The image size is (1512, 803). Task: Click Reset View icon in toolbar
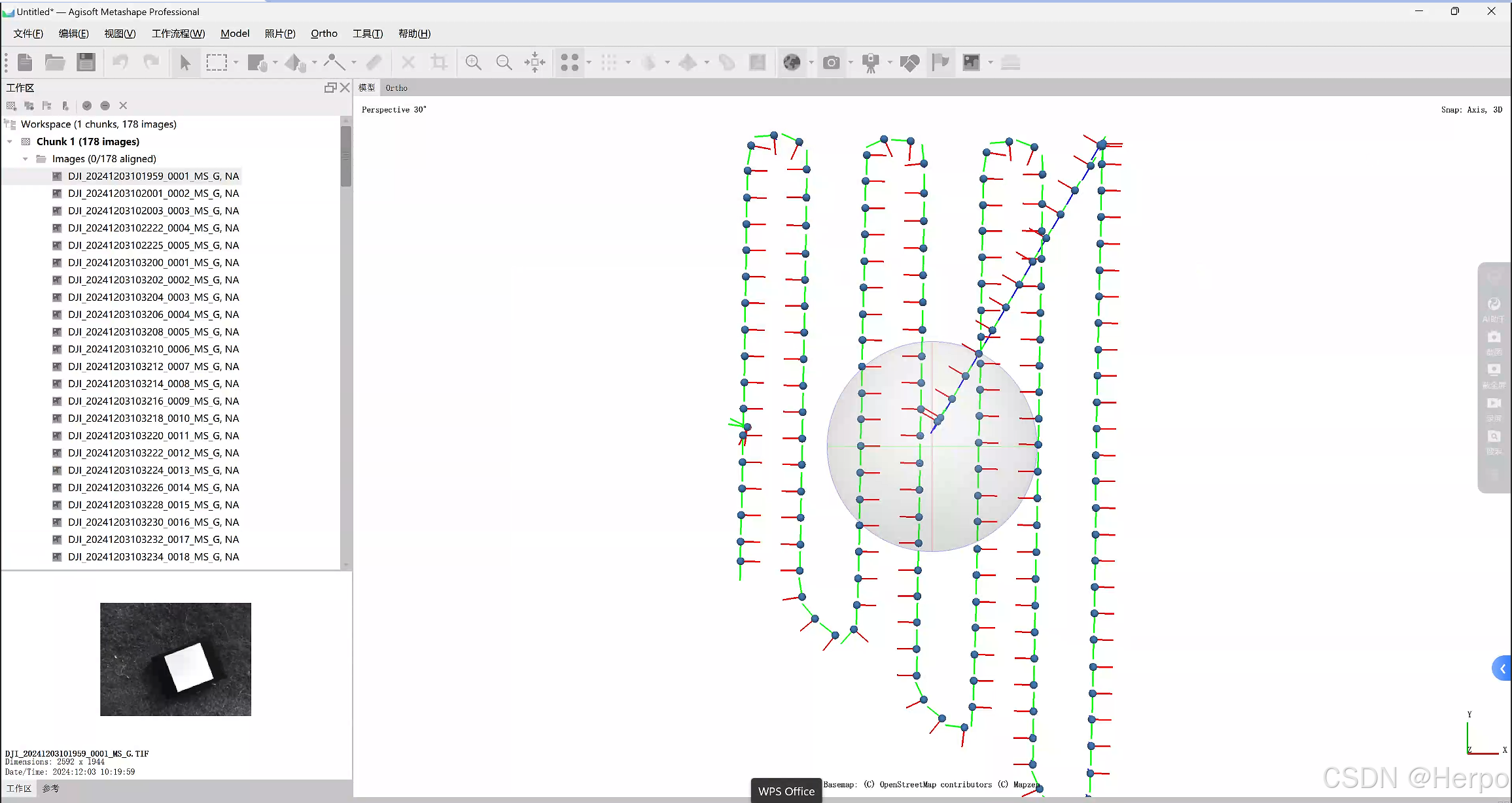(x=535, y=62)
